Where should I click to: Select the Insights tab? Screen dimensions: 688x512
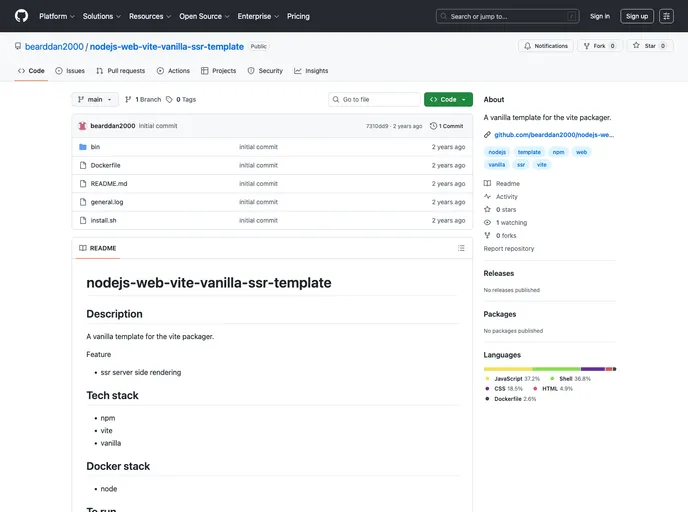pos(311,71)
